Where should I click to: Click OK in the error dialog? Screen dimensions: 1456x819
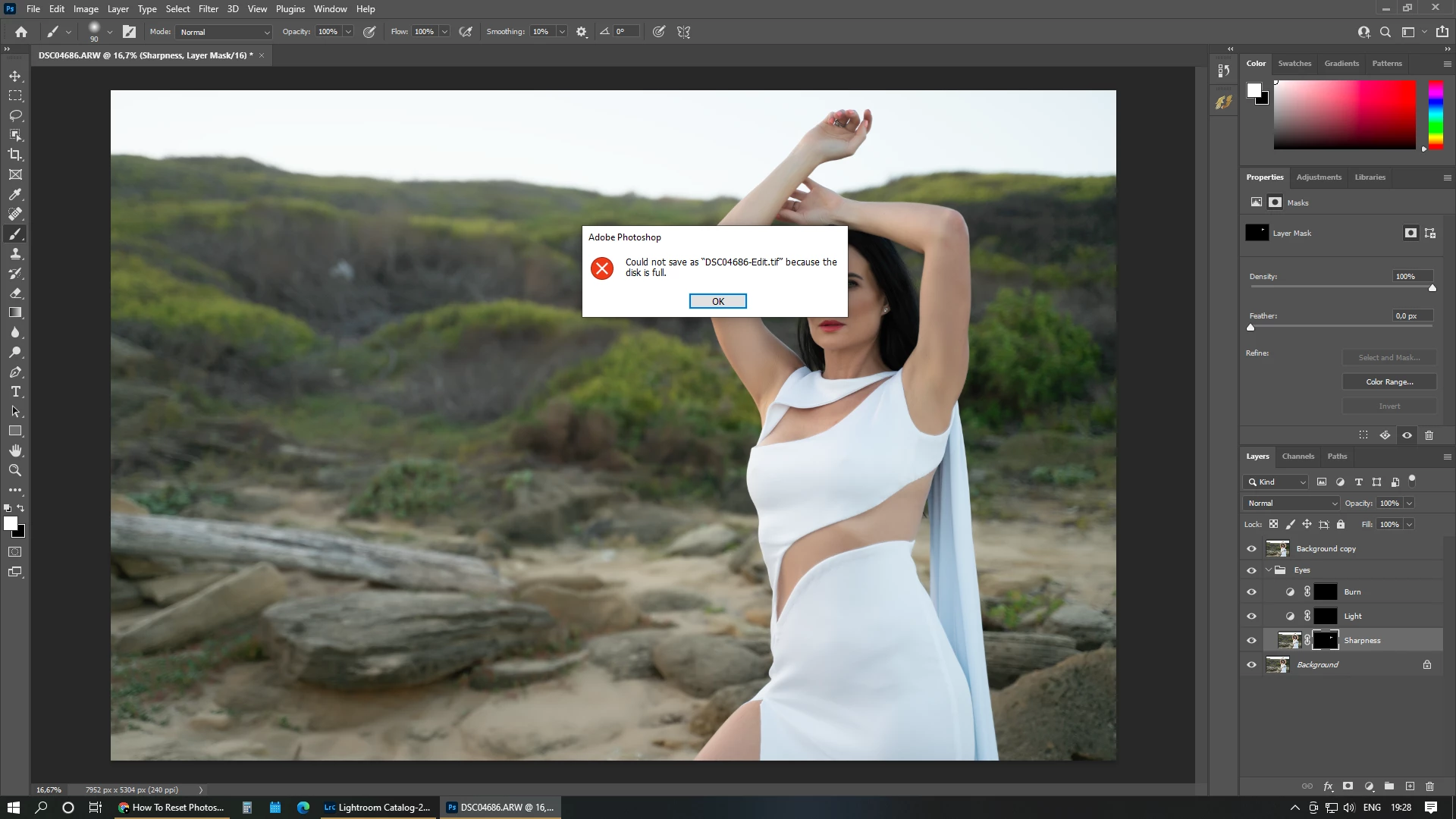click(717, 302)
